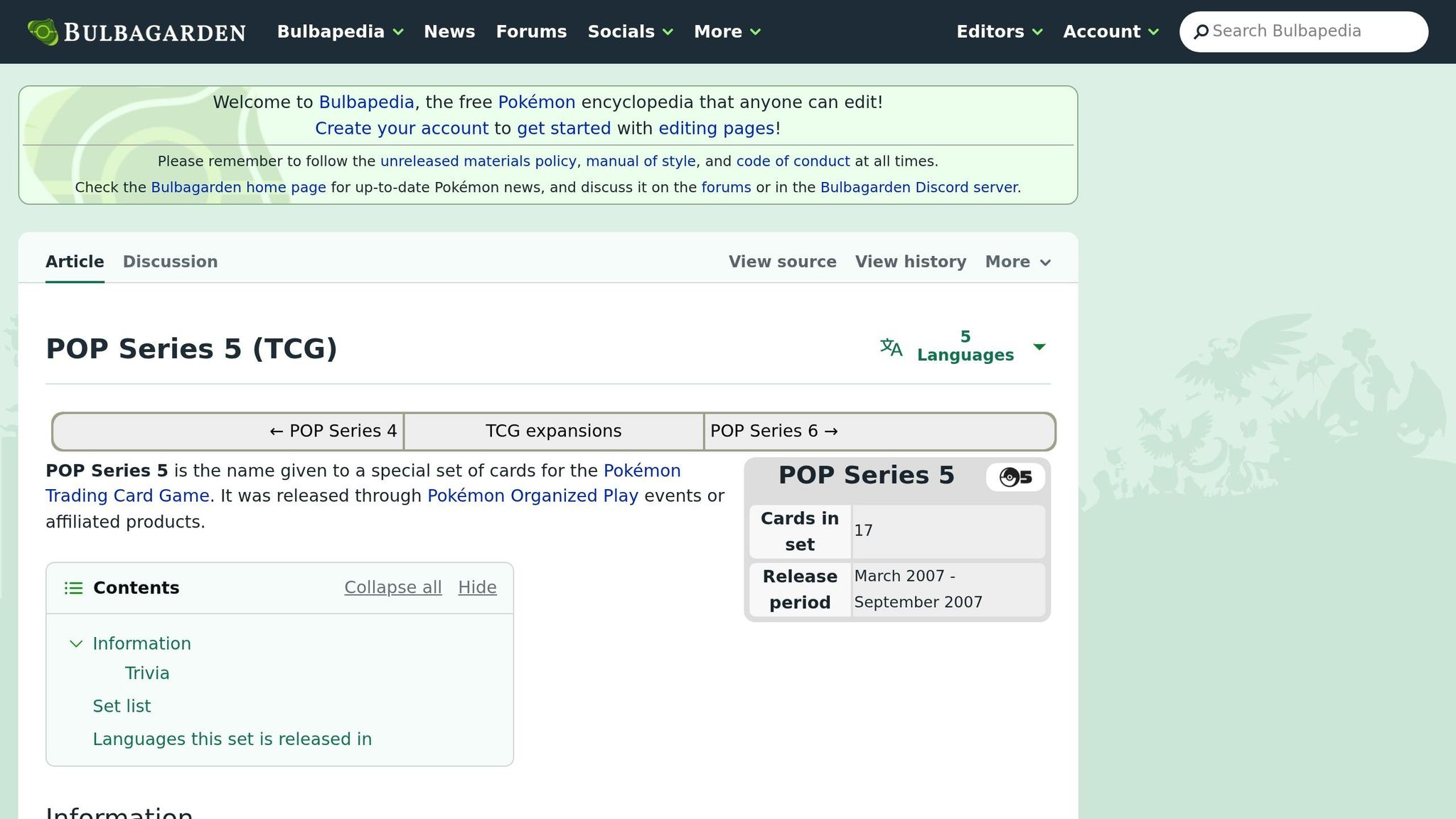This screenshot has width=1456, height=819.
Task: Click the Contents list icon
Action: pyautogui.click(x=74, y=588)
